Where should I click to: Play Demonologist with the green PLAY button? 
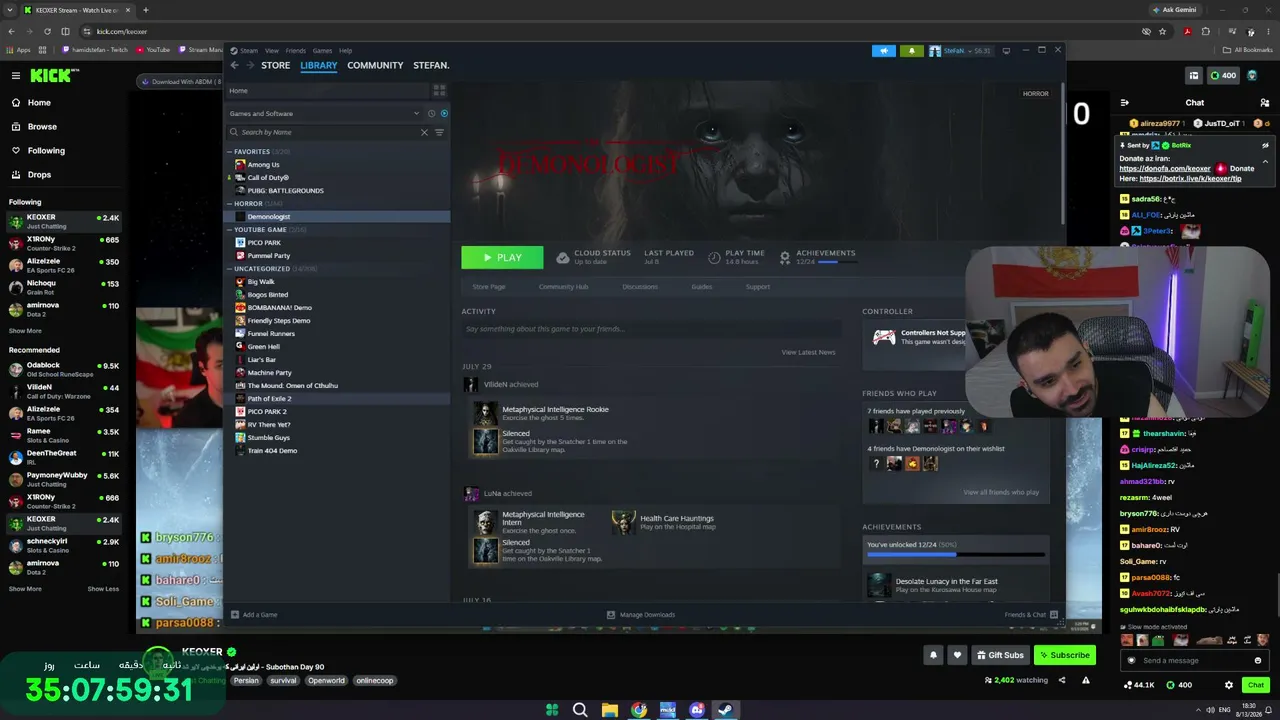tap(502, 258)
